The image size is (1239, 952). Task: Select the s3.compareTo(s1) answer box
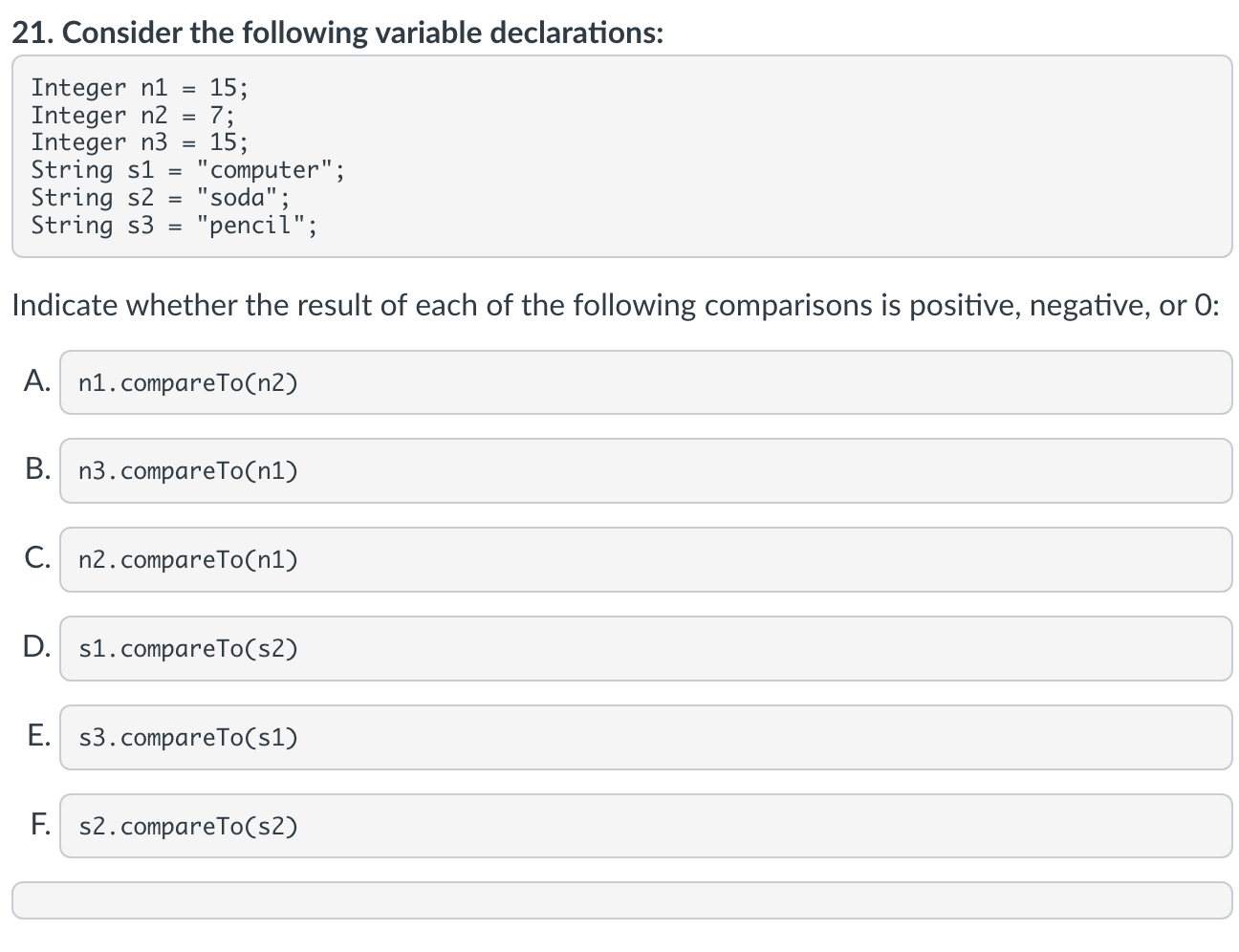coord(645,737)
